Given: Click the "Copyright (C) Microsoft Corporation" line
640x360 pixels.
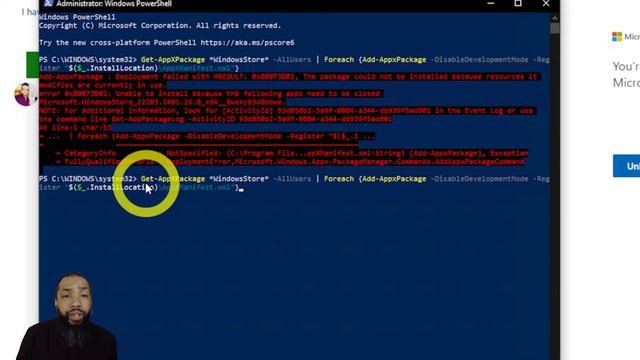Looking at the screenshot, I should coord(160,25).
